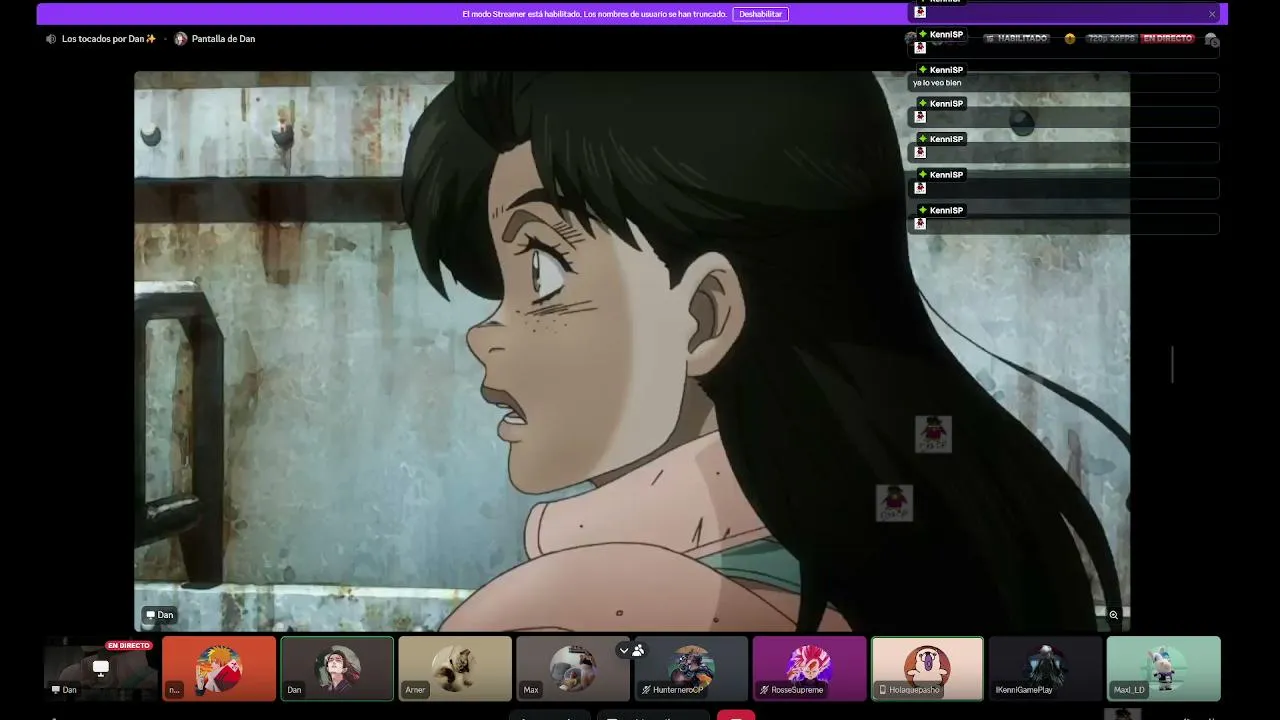This screenshot has width=1280, height=720.
Task: Select Max's participant tile
Action: [573, 668]
